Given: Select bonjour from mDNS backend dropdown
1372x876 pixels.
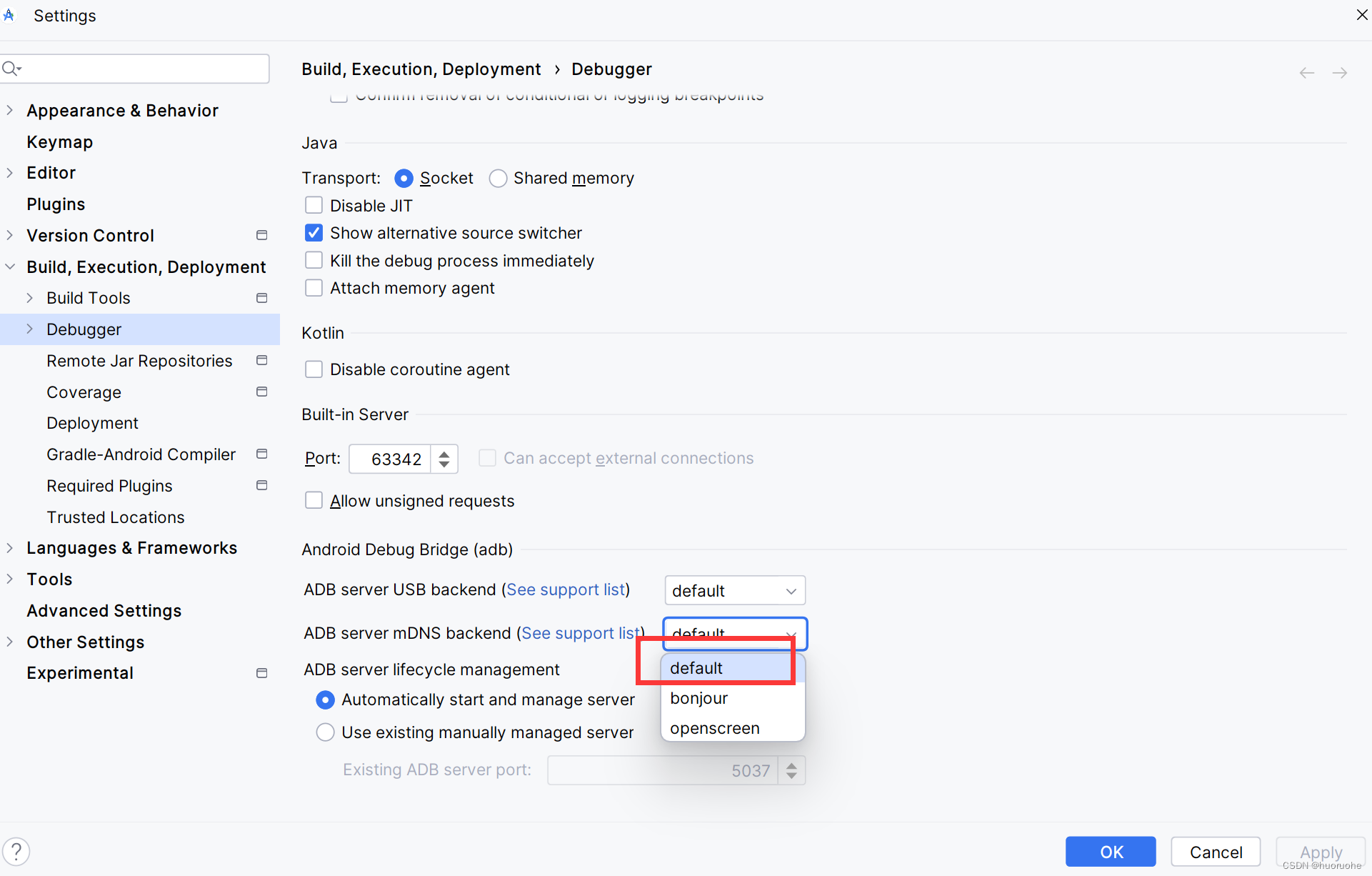Looking at the screenshot, I should point(700,698).
